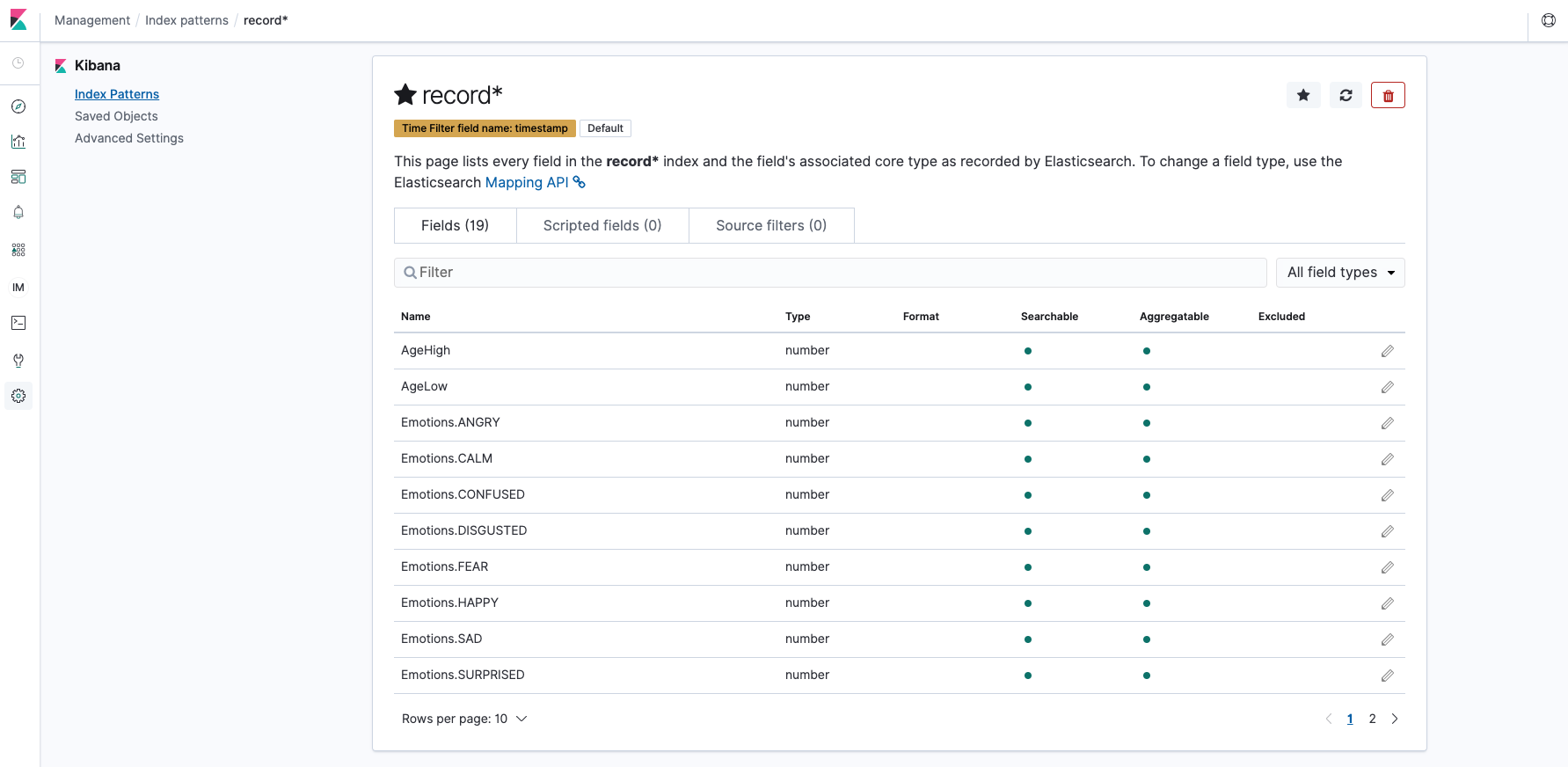Expand the Rows per page selector
This screenshot has height=767, width=1568.
464,719
